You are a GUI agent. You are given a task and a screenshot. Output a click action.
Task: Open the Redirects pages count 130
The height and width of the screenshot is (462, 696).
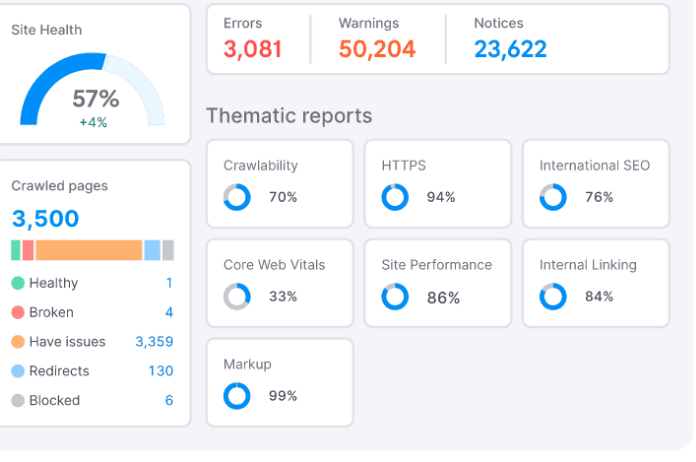(161, 371)
